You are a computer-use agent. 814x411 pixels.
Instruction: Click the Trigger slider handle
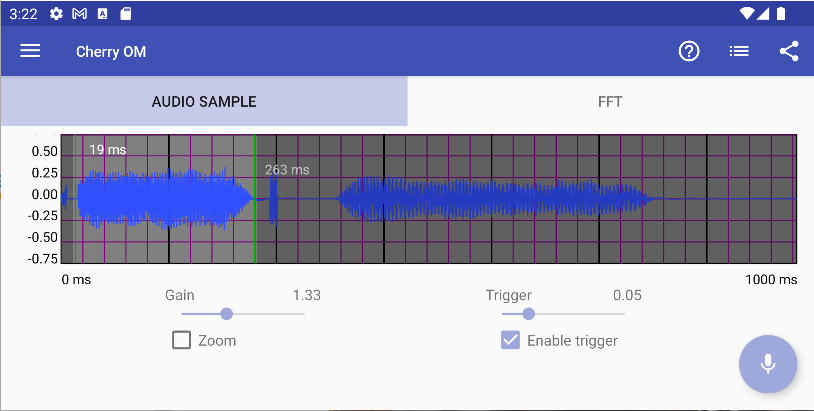[x=528, y=314]
